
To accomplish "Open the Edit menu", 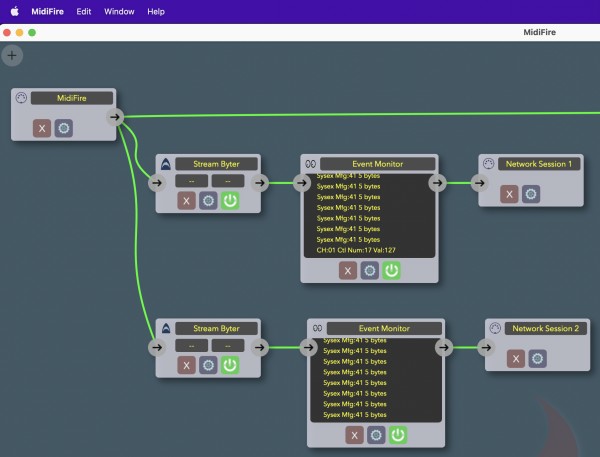I will pos(83,11).
